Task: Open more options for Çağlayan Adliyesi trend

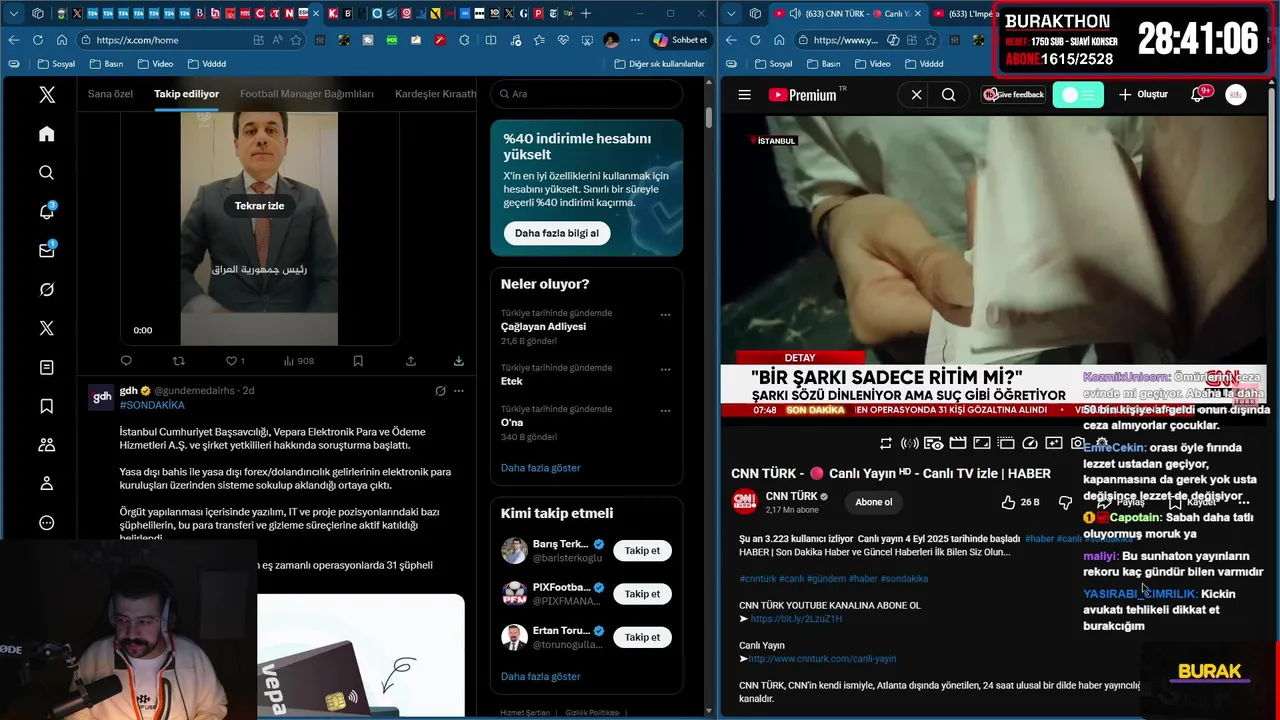Action: [665, 314]
